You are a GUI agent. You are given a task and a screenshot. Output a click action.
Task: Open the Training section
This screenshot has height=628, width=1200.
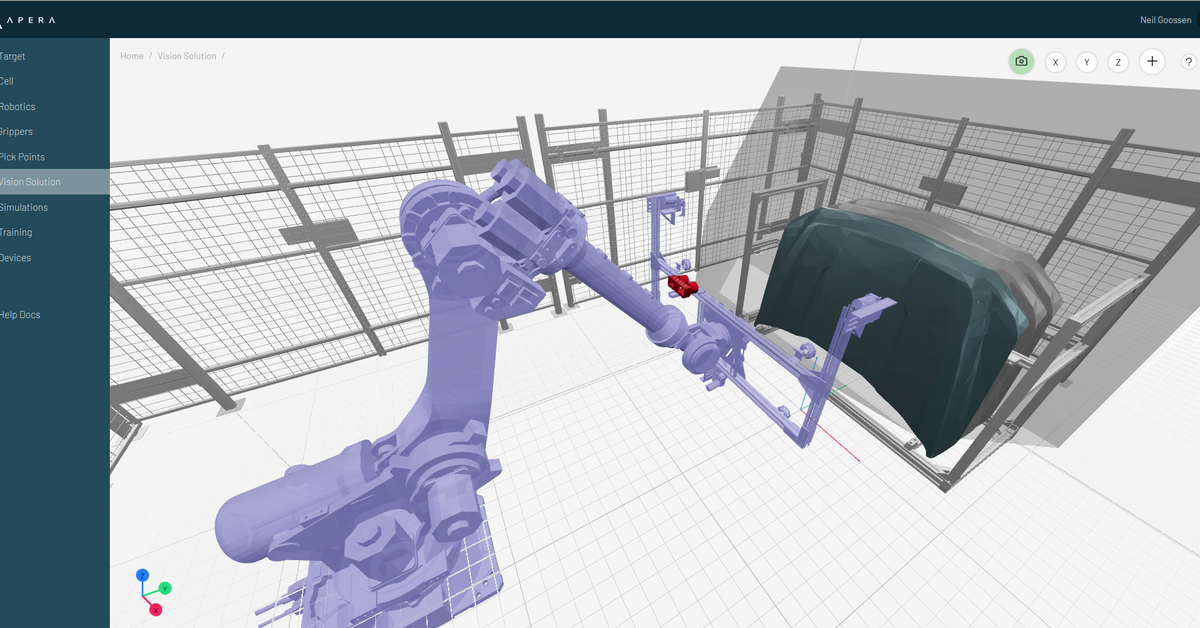coord(17,232)
